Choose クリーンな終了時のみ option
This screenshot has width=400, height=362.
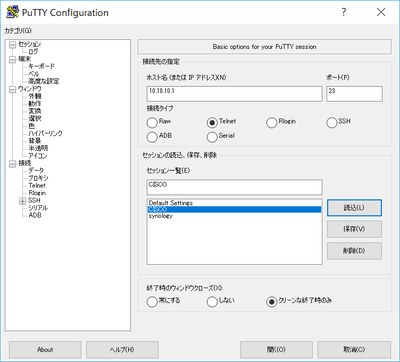[272, 302]
